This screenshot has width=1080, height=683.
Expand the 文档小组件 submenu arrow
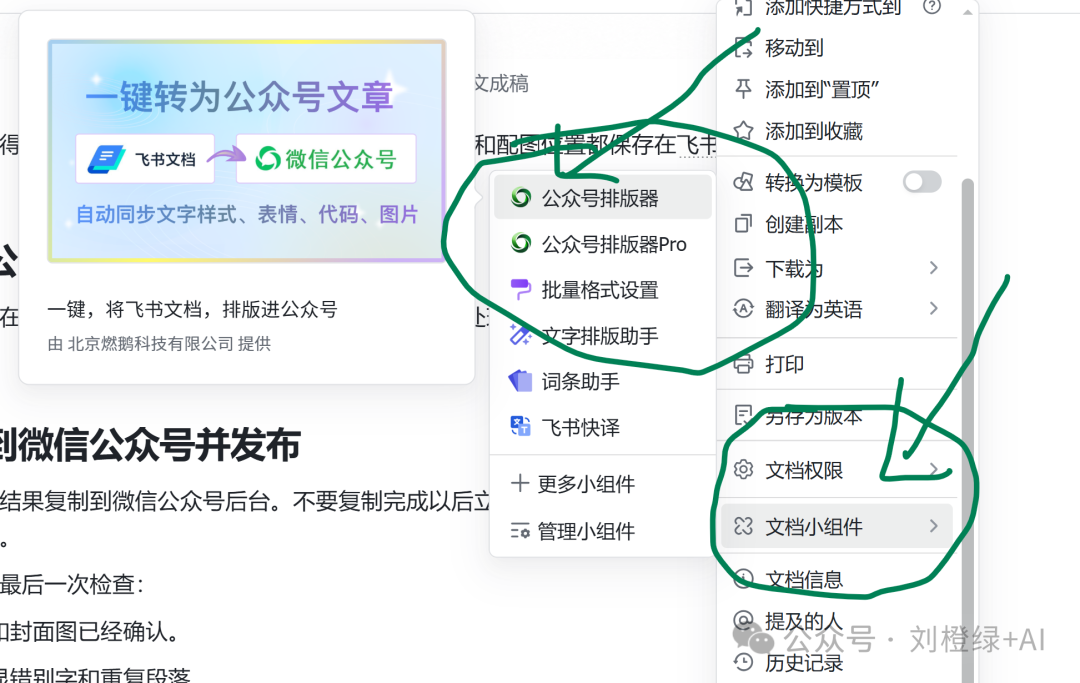click(933, 527)
